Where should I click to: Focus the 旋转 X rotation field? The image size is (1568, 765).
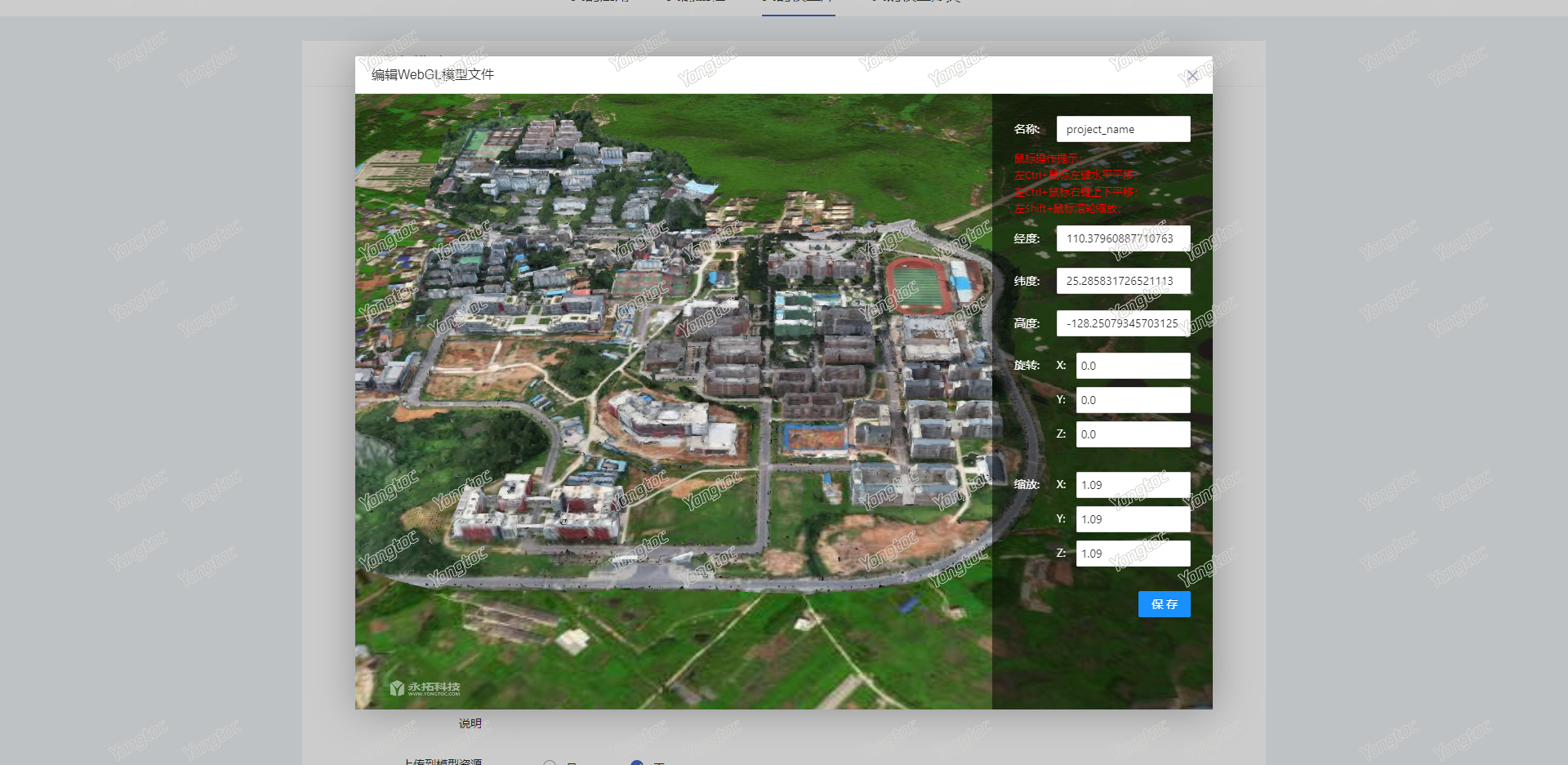click(1133, 366)
